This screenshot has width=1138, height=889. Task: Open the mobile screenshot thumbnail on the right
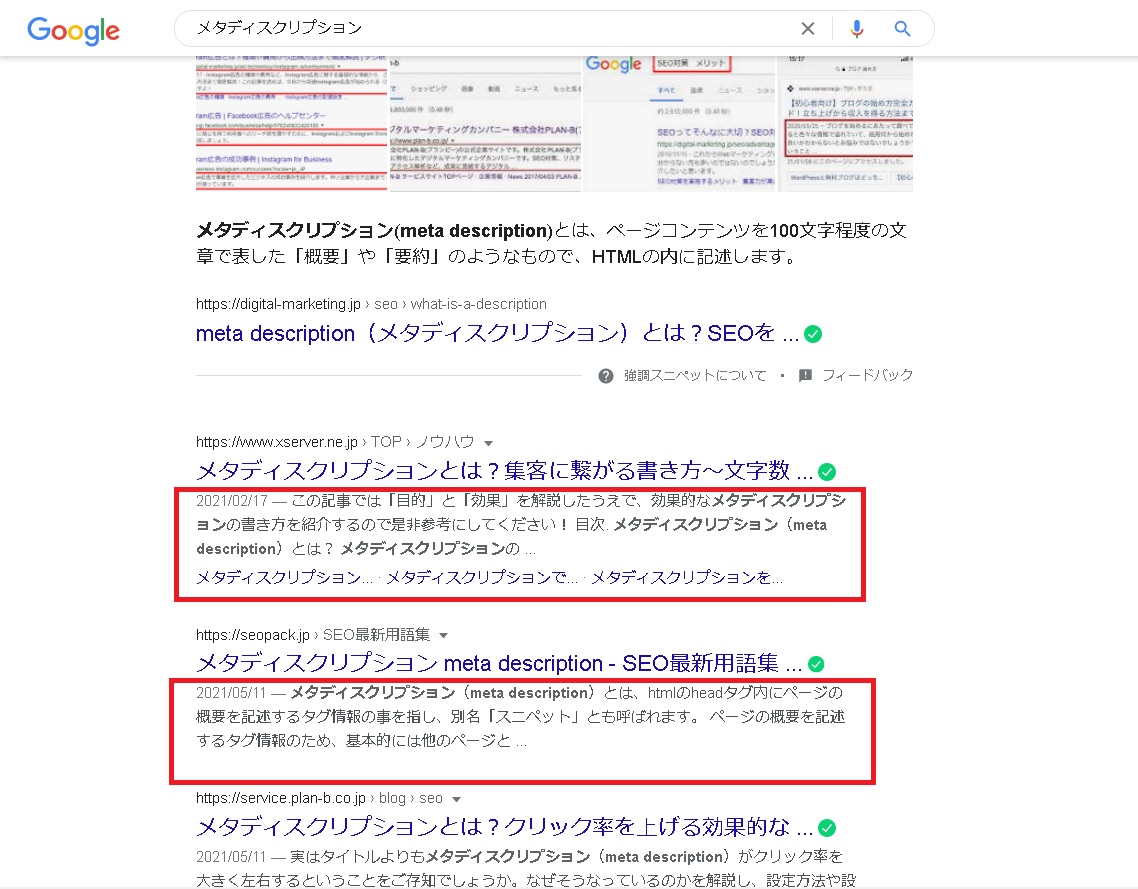[x=845, y=123]
